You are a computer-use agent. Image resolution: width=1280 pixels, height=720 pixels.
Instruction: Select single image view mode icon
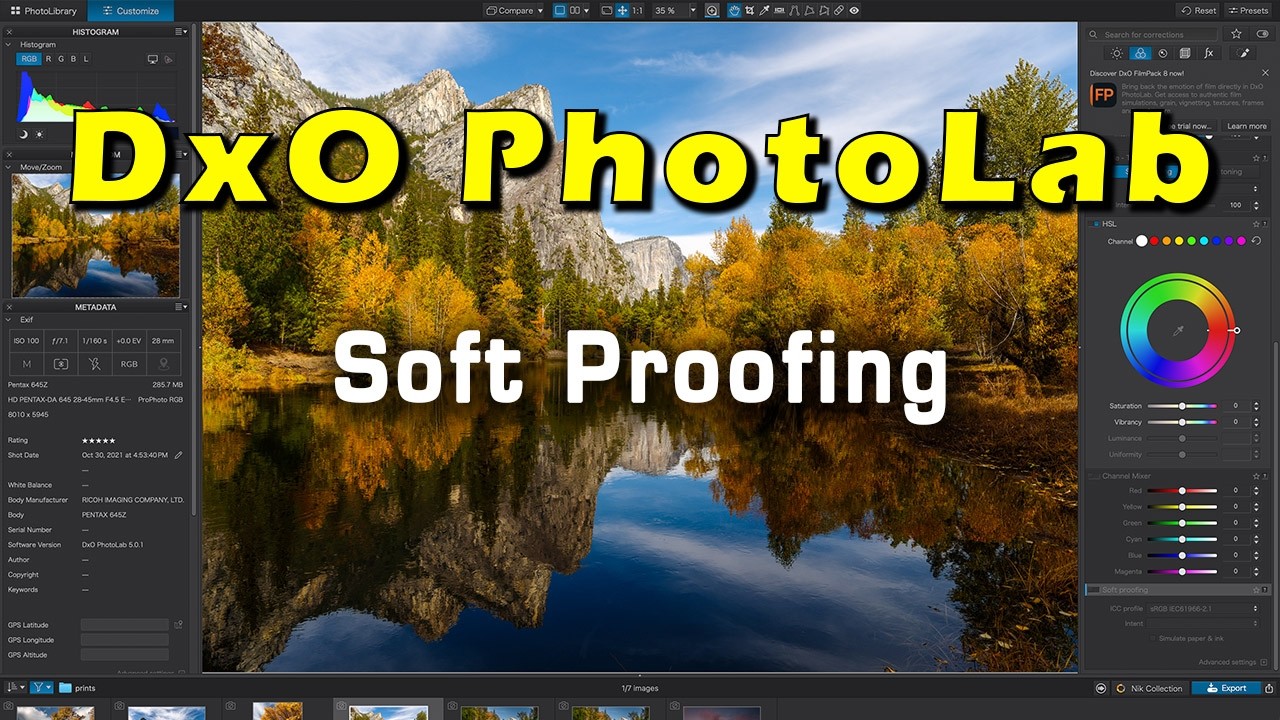pos(559,10)
